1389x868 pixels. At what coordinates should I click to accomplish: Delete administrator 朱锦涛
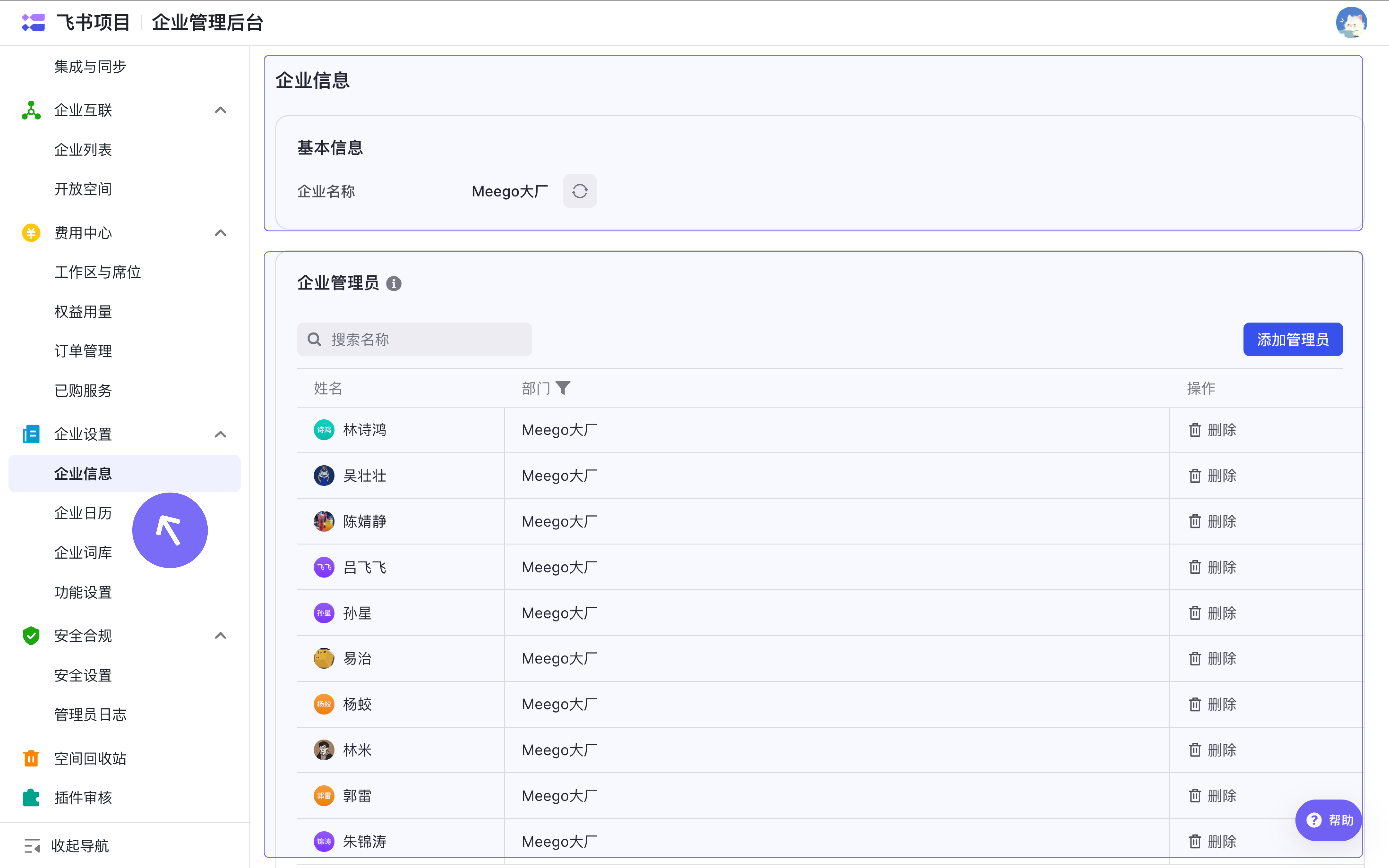click(x=1212, y=842)
